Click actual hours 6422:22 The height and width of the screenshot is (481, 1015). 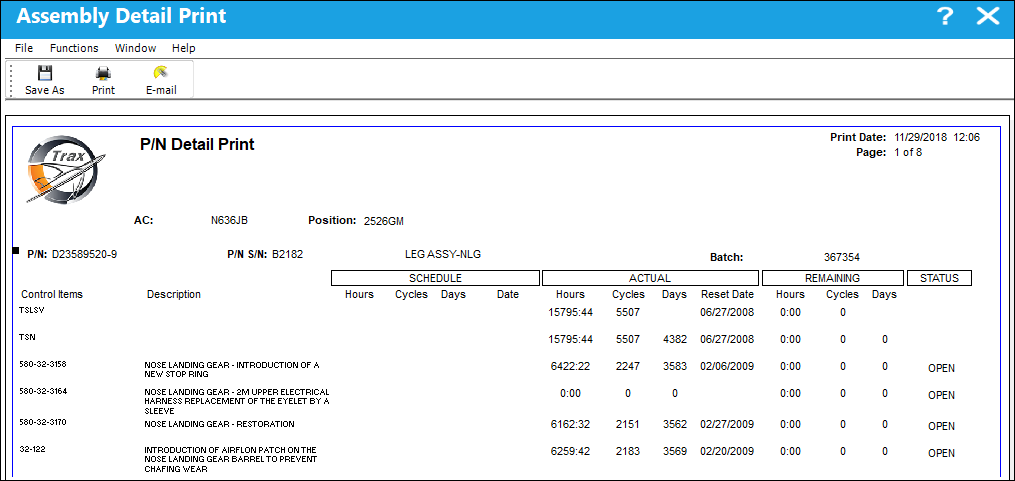point(570,366)
